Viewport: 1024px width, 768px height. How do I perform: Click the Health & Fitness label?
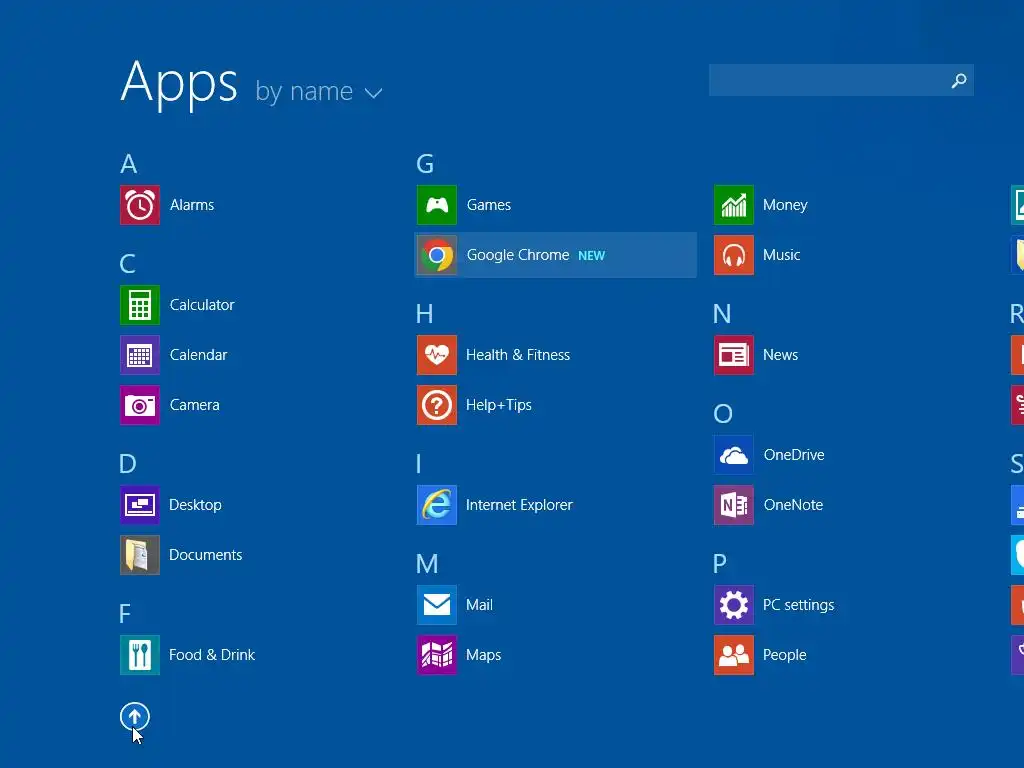click(518, 355)
